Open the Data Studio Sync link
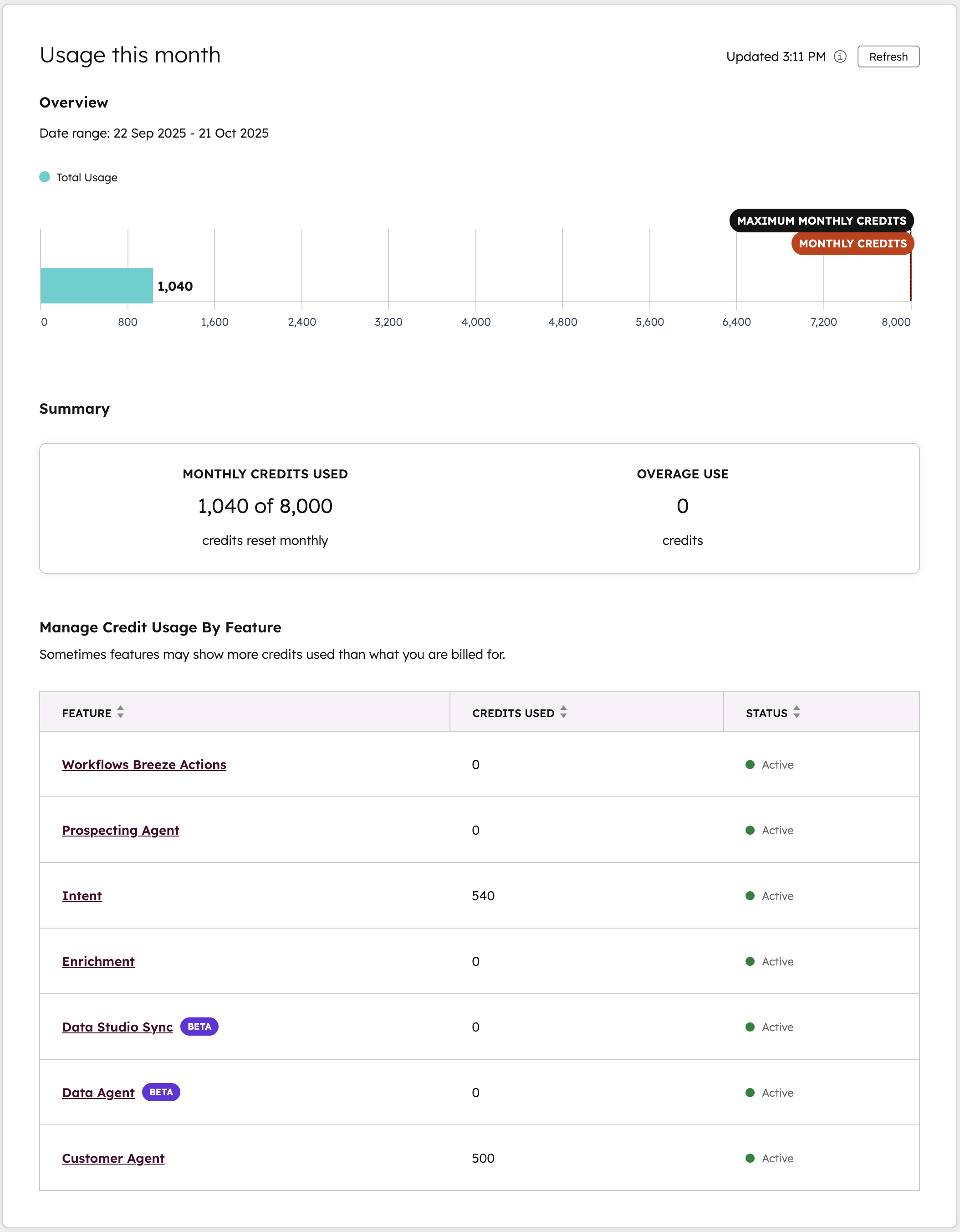This screenshot has height=1232, width=960. click(x=117, y=1027)
